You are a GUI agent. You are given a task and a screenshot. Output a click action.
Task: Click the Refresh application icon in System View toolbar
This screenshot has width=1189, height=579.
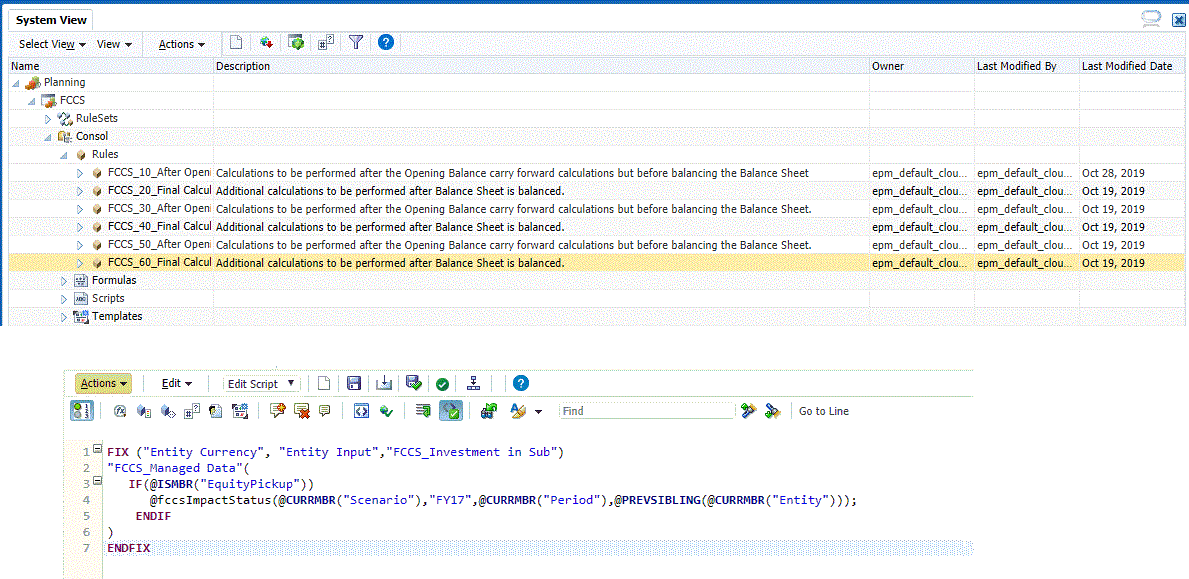(296, 43)
